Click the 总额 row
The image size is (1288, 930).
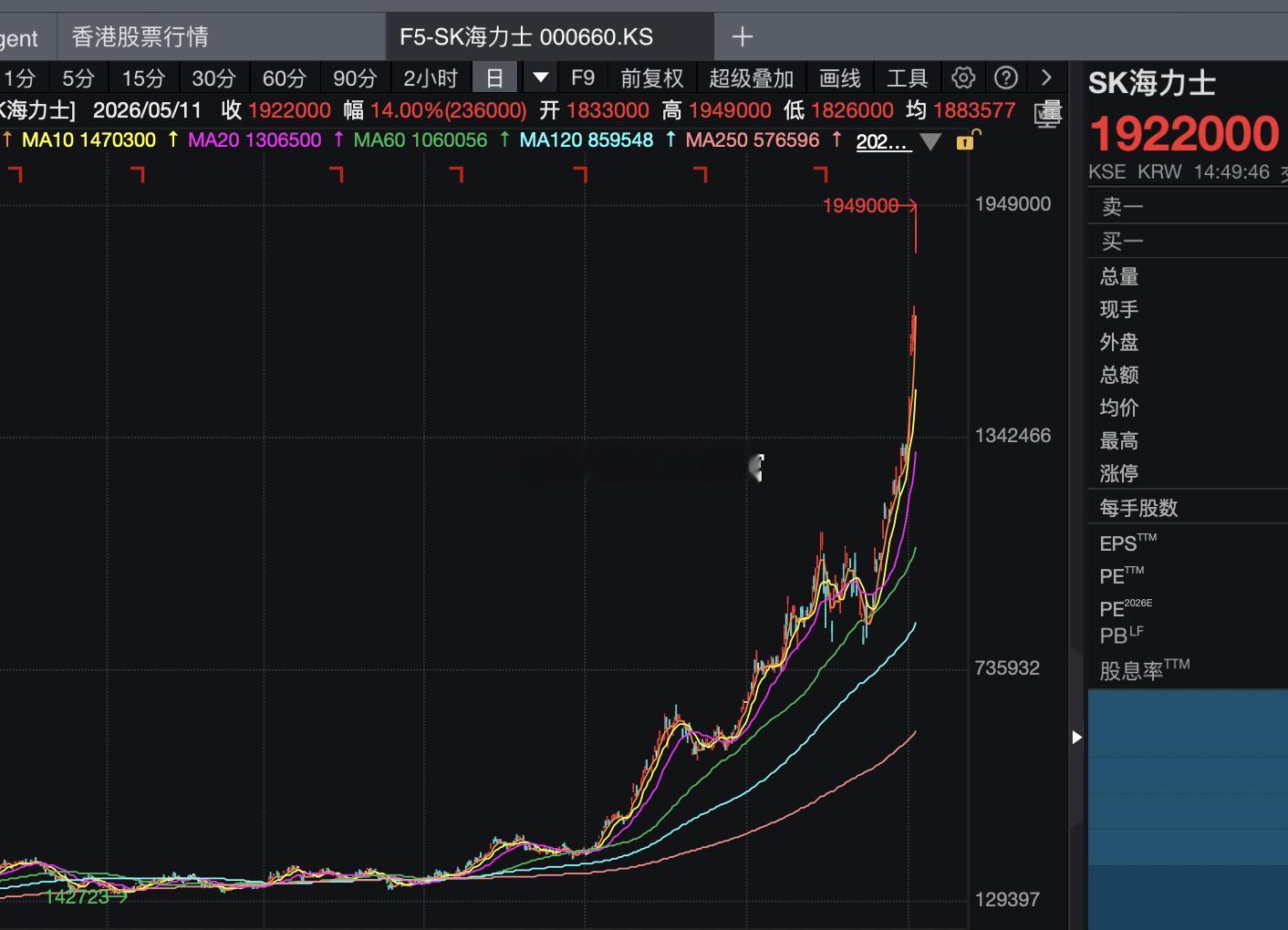pos(1188,375)
